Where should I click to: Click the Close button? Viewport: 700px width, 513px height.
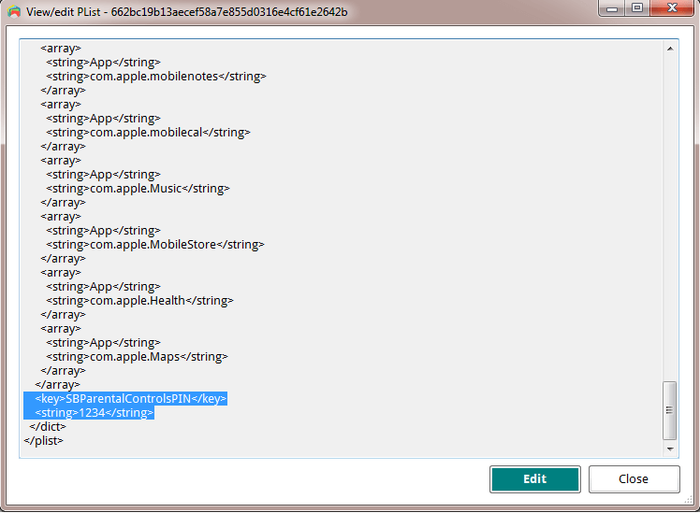pyautogui.click(x=634, y=479)
